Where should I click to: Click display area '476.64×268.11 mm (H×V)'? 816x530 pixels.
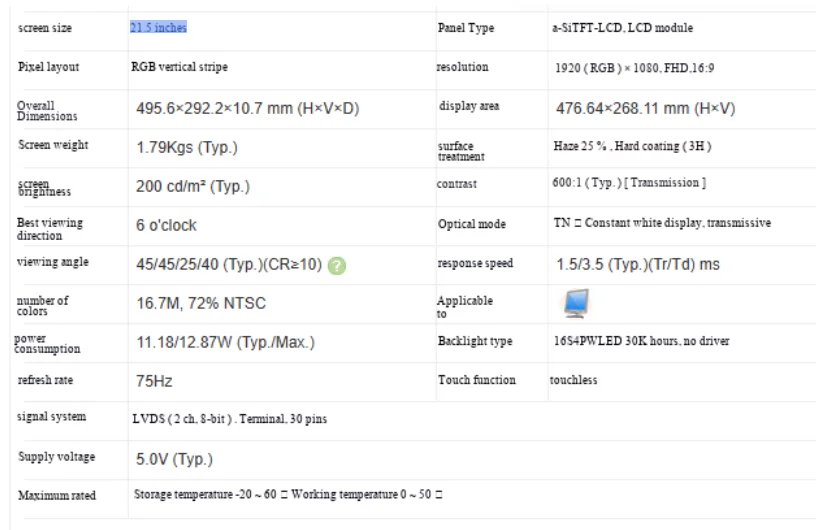coord(645,108)
